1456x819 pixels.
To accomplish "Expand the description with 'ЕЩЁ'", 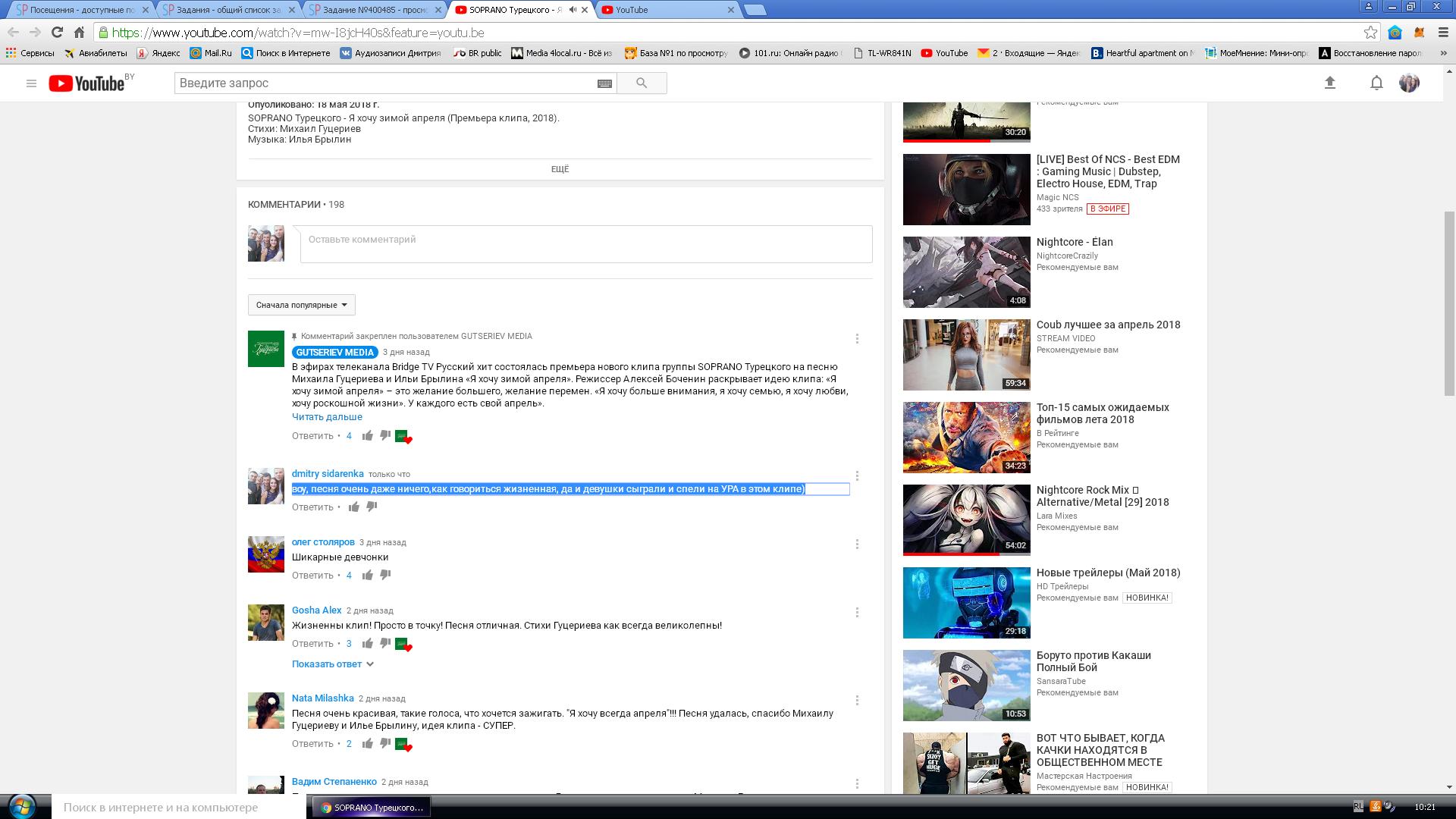I will (x=560, y=169).
